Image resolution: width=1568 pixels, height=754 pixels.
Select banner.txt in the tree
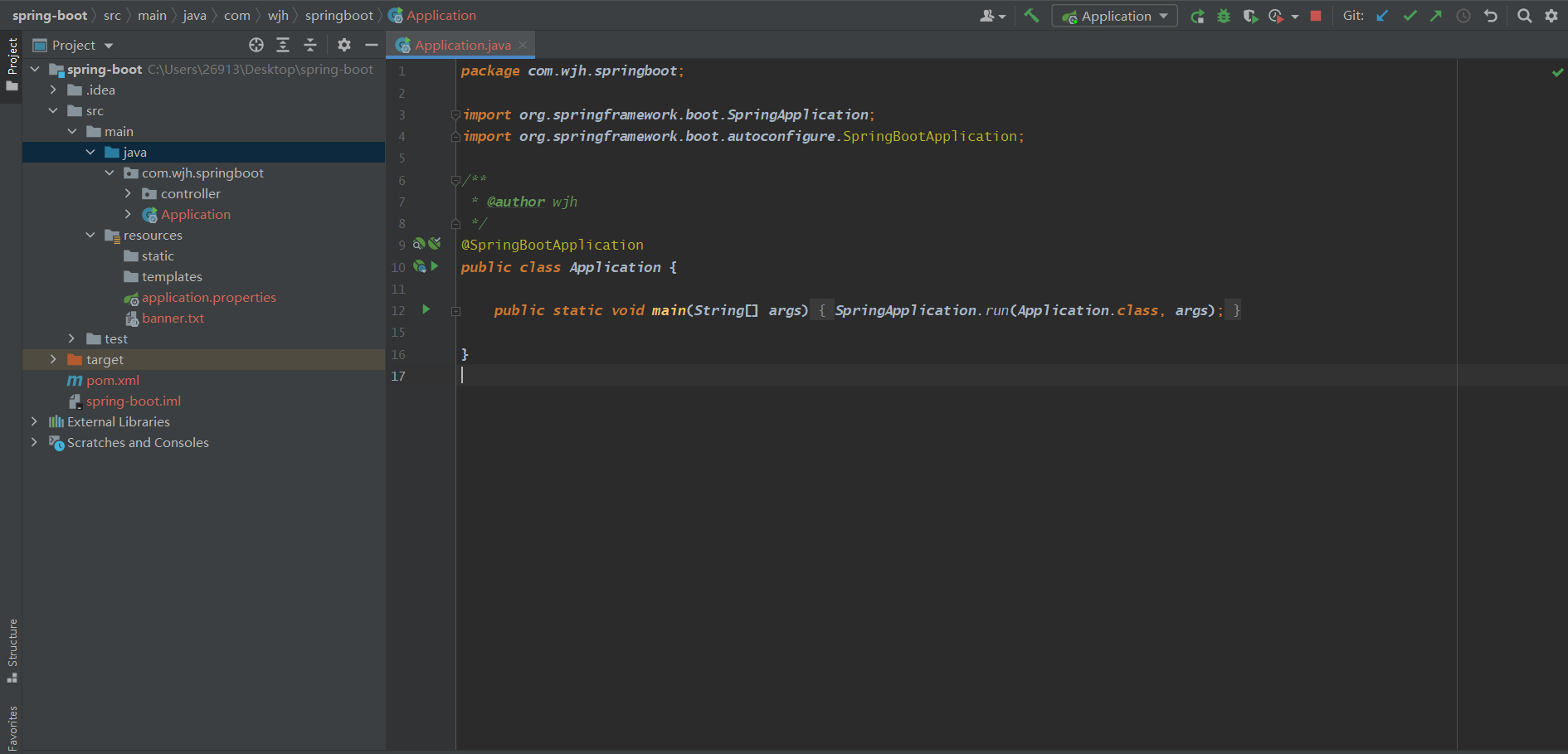click(173, 318)
